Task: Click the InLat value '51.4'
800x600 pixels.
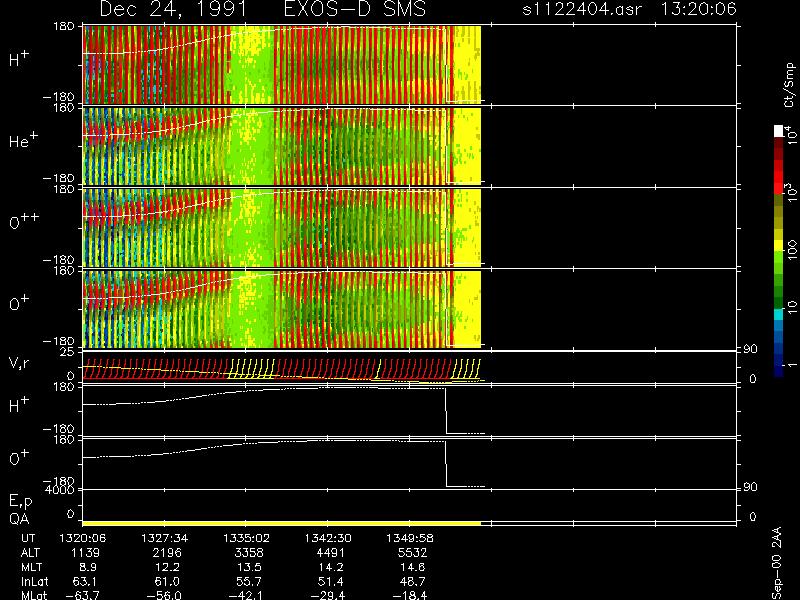Action: [330, 581]
